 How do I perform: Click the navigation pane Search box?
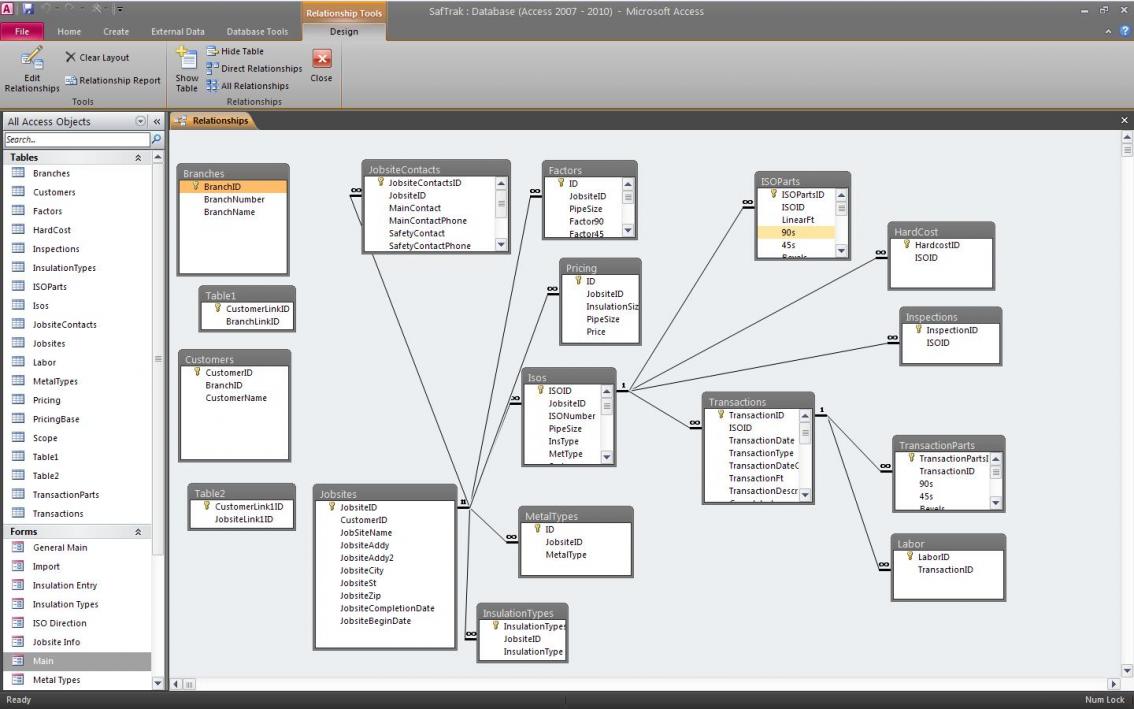tap(76, 140)
